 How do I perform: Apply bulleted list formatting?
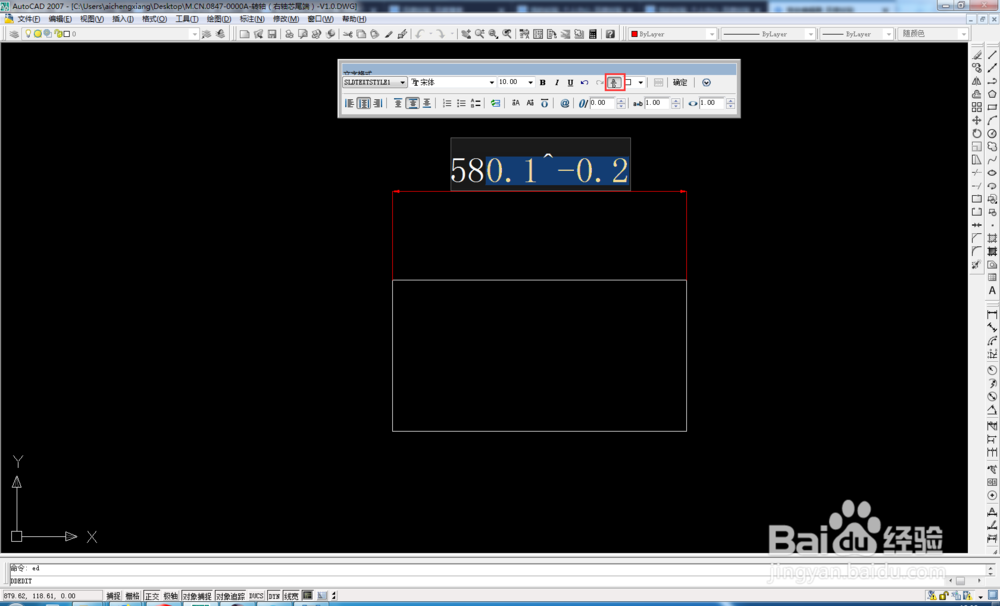click(x=461, y=103)
